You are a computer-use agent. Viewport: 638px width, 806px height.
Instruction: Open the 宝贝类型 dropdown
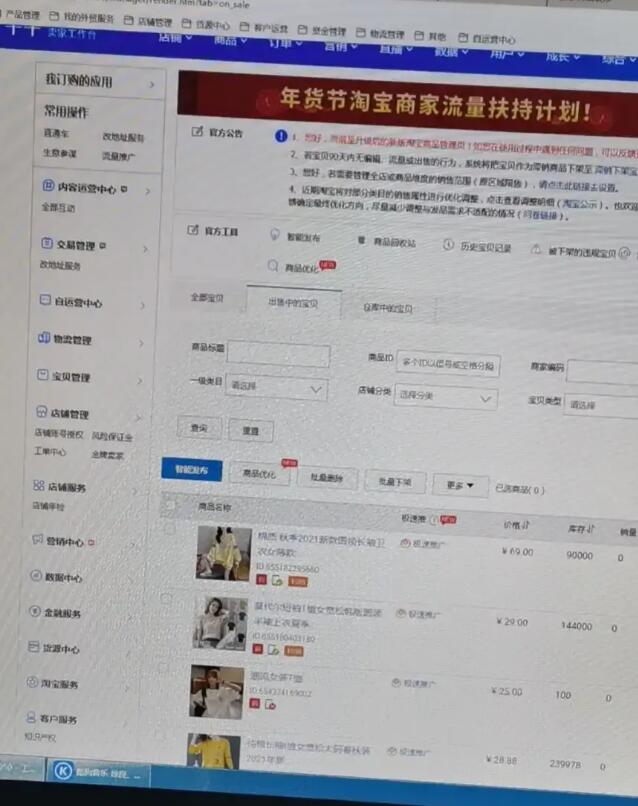click(601, 406)
